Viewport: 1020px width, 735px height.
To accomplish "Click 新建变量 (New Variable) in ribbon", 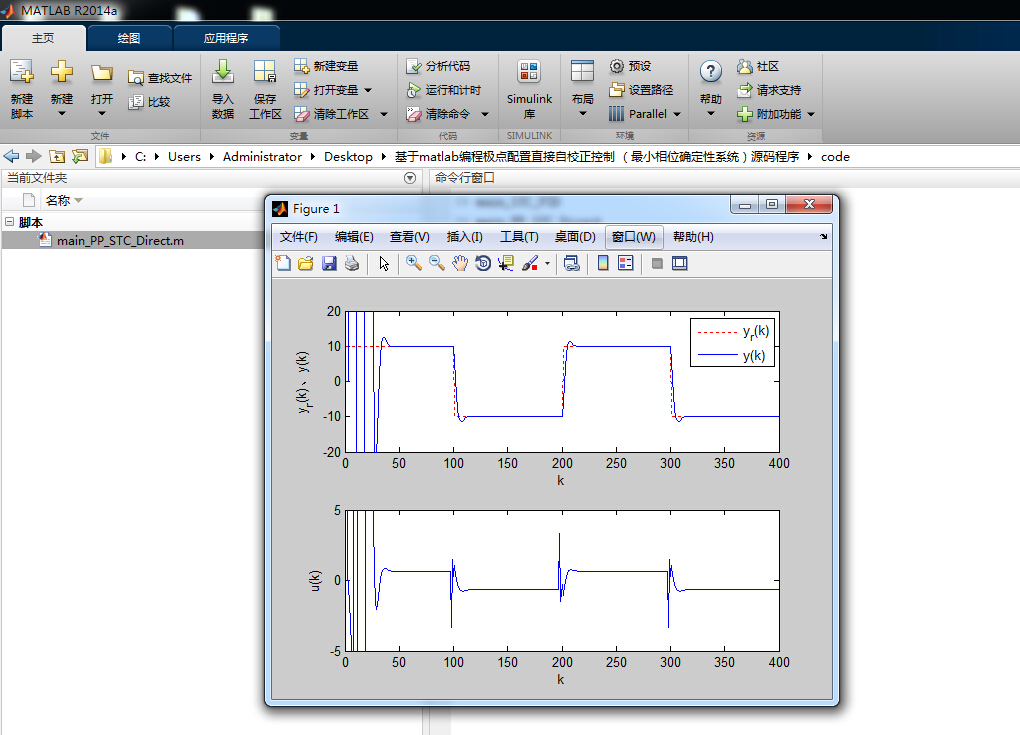I will tap(326, 66).
